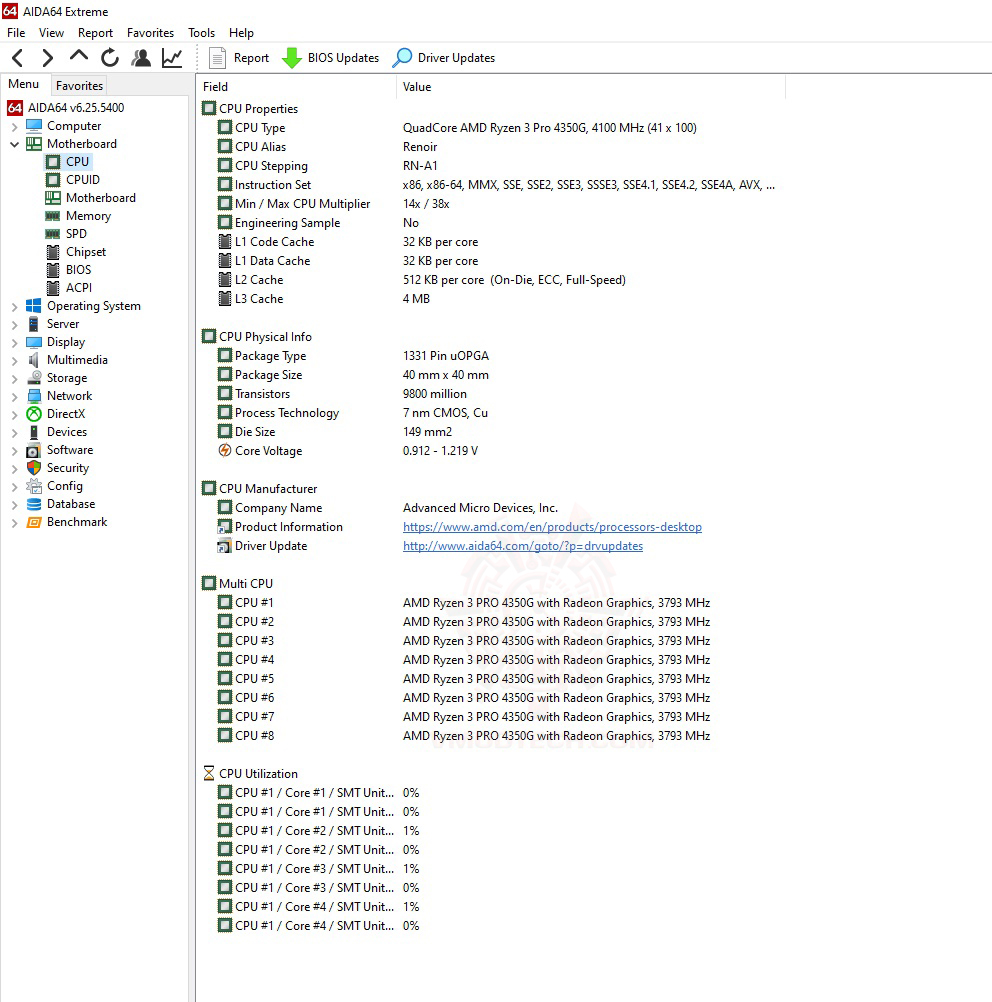Expand the Operating System node
This screenshot has height=1002, width=992.
point(14,307)
